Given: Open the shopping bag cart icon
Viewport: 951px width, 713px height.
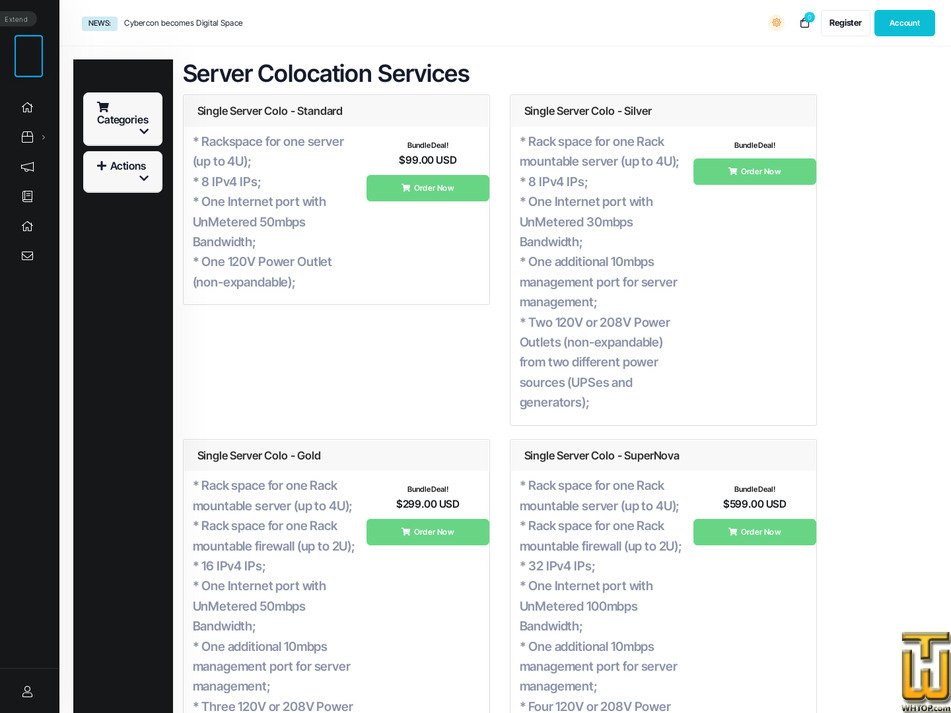Looking at the screenshot, I should tap(804, 23).
